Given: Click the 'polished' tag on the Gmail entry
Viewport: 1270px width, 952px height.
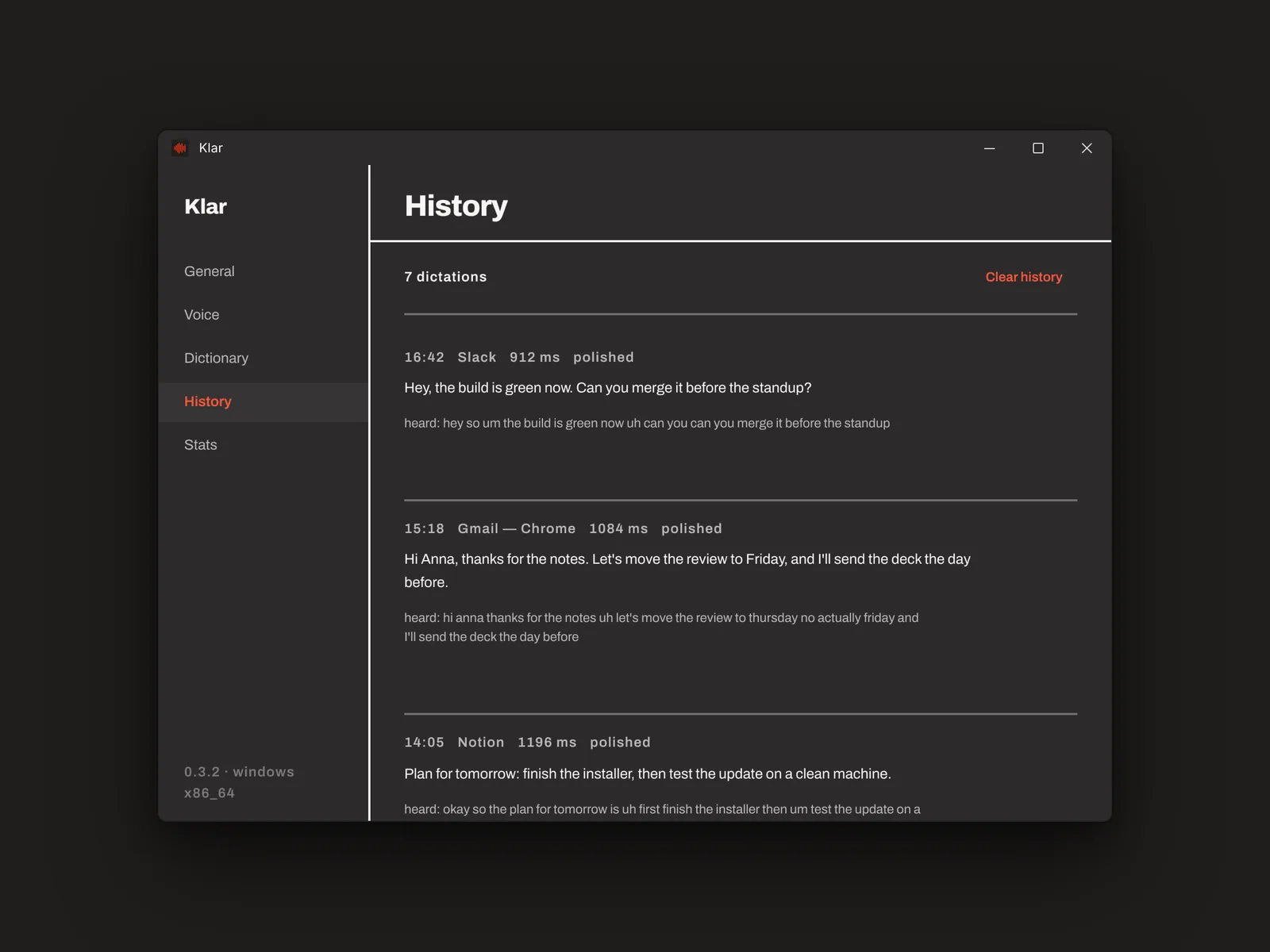Looking at the screenshot, I should pyautogui.click(x=691, y=528).
